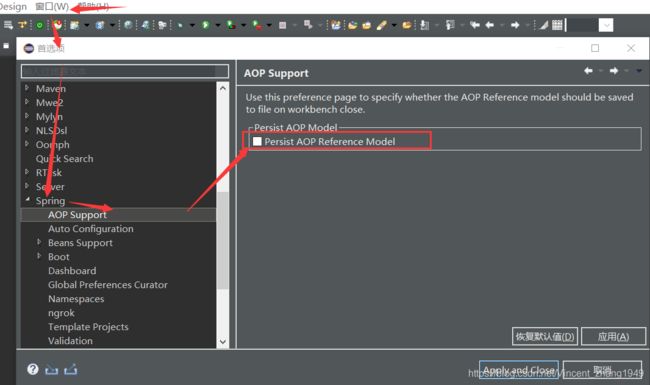Click the Coverage run toolbar icon
650x385 pixels.
click(x=231, y=25)
